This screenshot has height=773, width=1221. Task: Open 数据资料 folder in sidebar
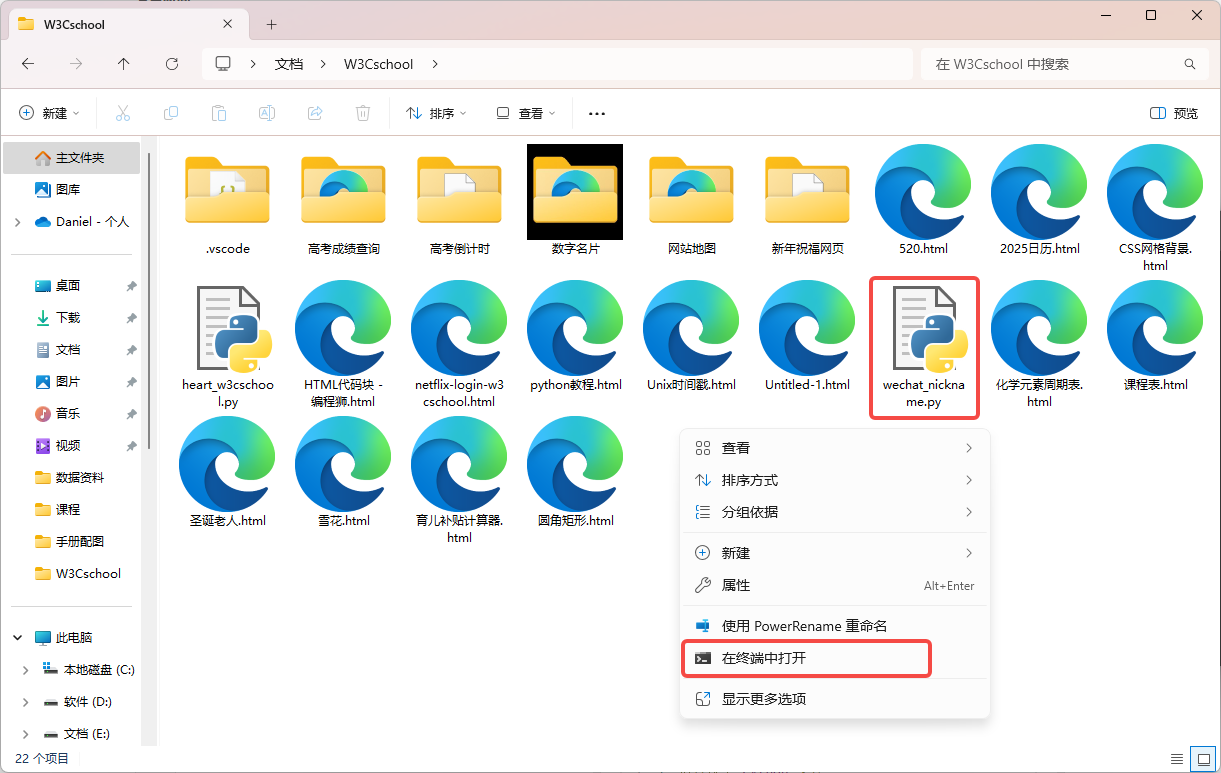[73, 478]
